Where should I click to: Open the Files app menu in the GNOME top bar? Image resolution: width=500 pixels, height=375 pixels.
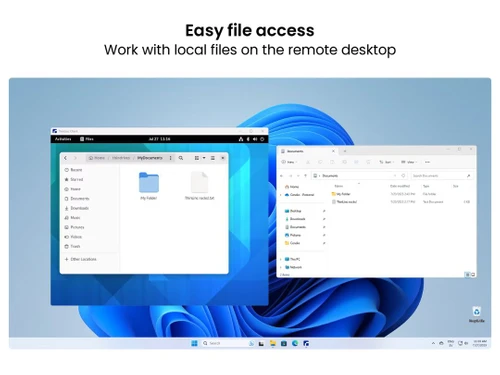point(87,139)
